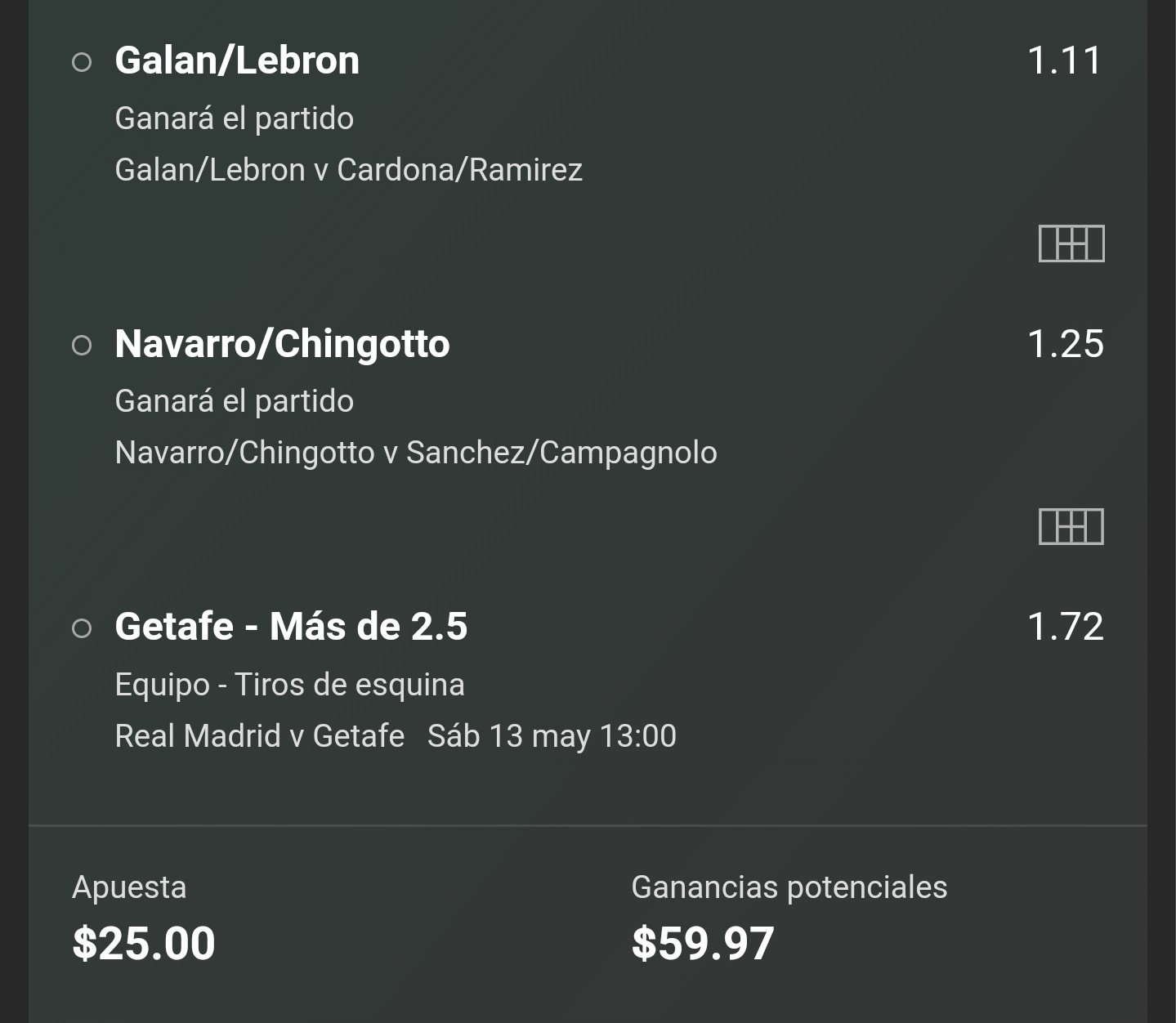Select the Galan/Lebron selection title
Screen dimensions: 1176x1023
click(x=237, y=60)
